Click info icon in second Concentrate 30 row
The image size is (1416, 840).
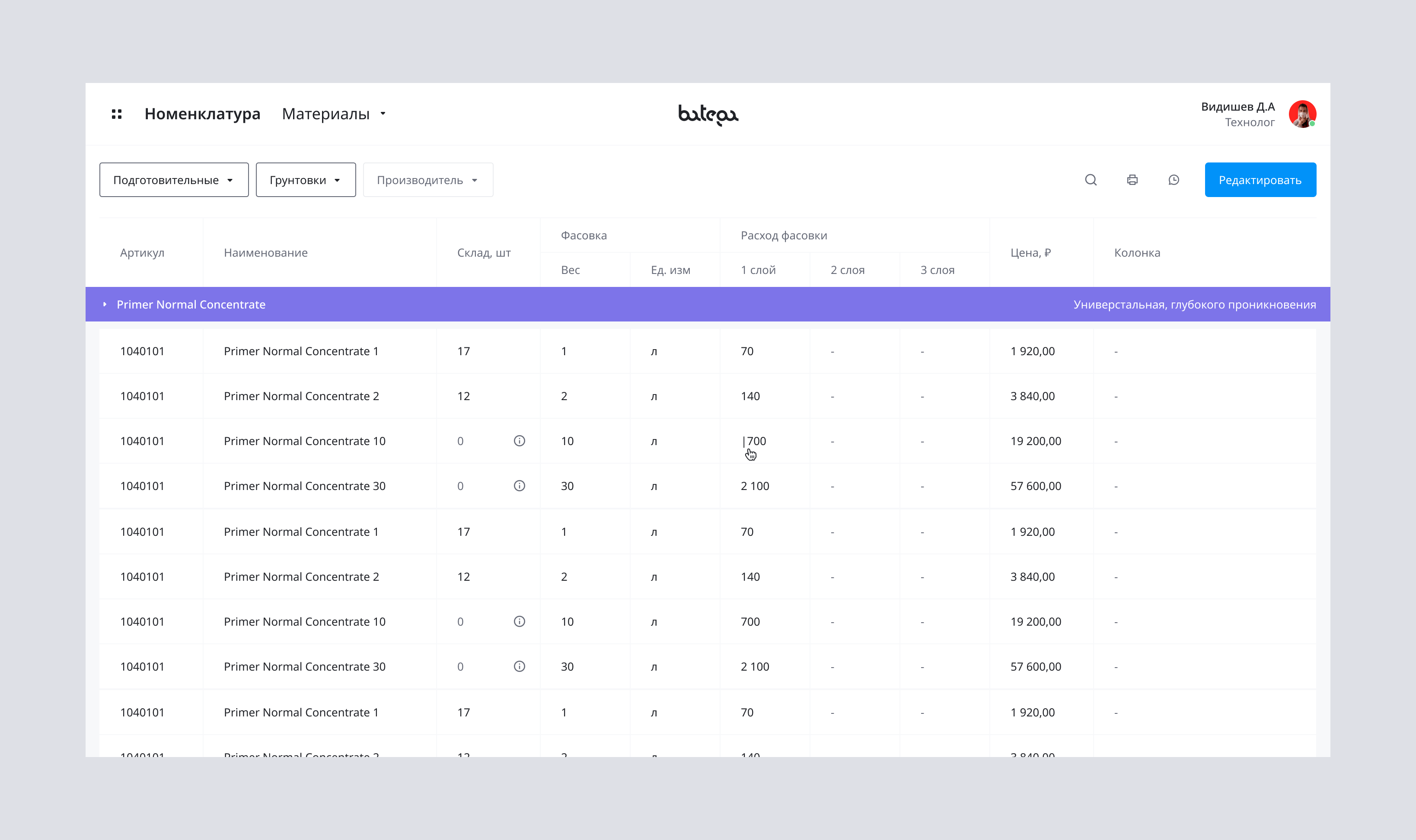point(519,666)
